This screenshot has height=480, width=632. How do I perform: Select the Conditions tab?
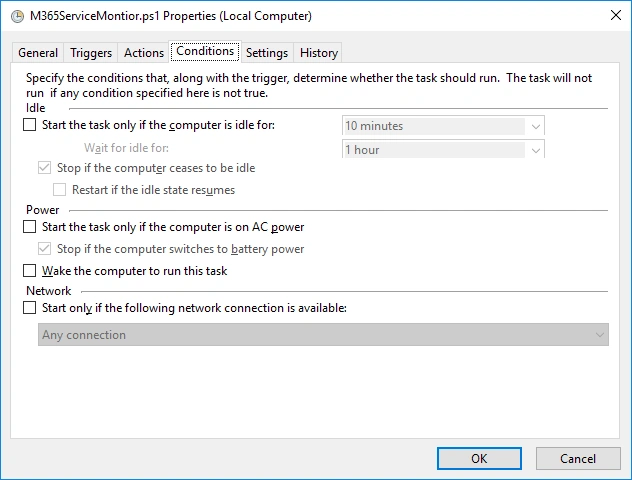point(205,51)
